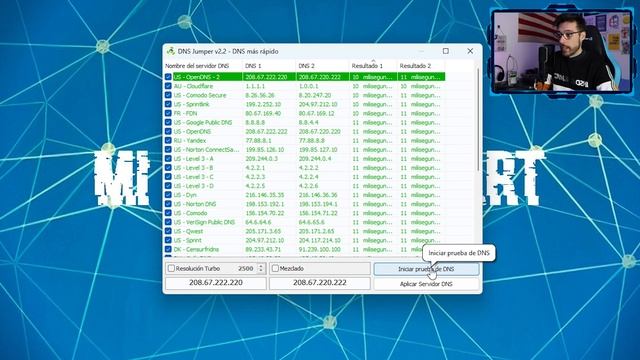Screen dimensions: 640x360
Task: Sort by Nombre del servidor DNS column
Action: [203, 66]
